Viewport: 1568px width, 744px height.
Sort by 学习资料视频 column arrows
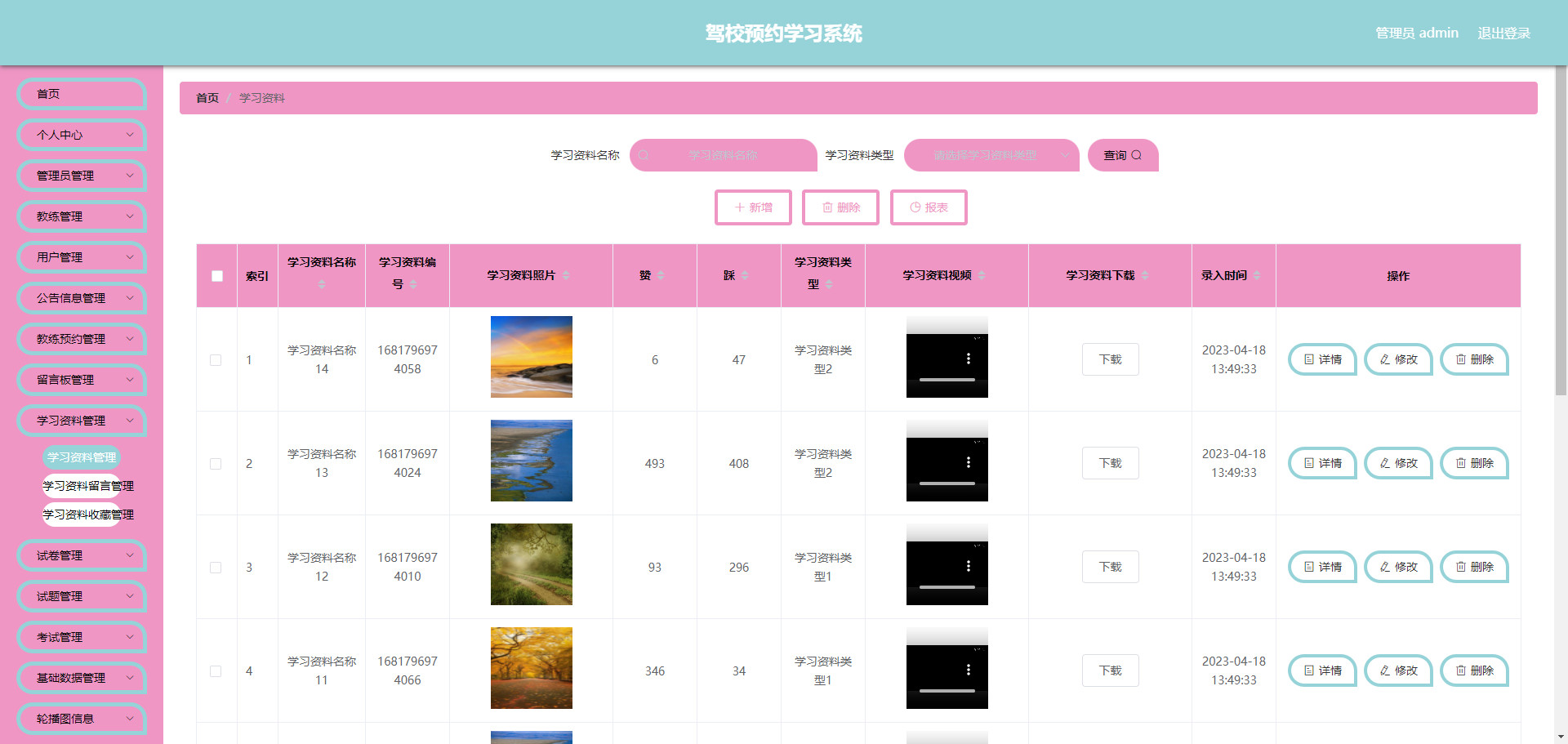pyautogui.click(x=982, y=276)
